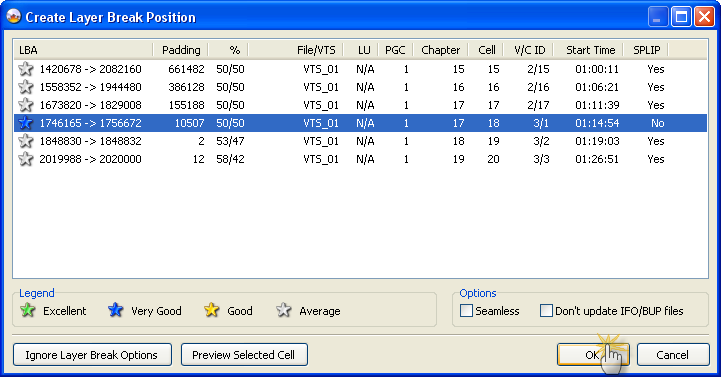Screen dimensions: 721x377
Task: Click the blue Very Good star in Legend
Action: pos(115,310)
